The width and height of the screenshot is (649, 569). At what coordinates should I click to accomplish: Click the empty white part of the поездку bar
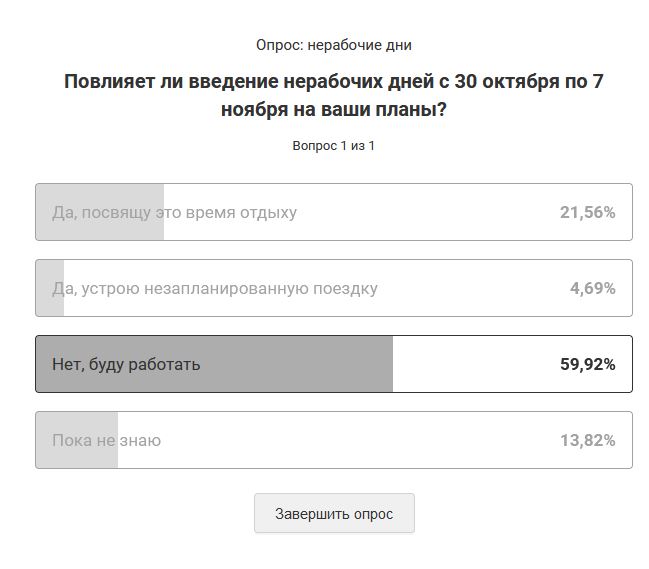click(x=472, y=288)
